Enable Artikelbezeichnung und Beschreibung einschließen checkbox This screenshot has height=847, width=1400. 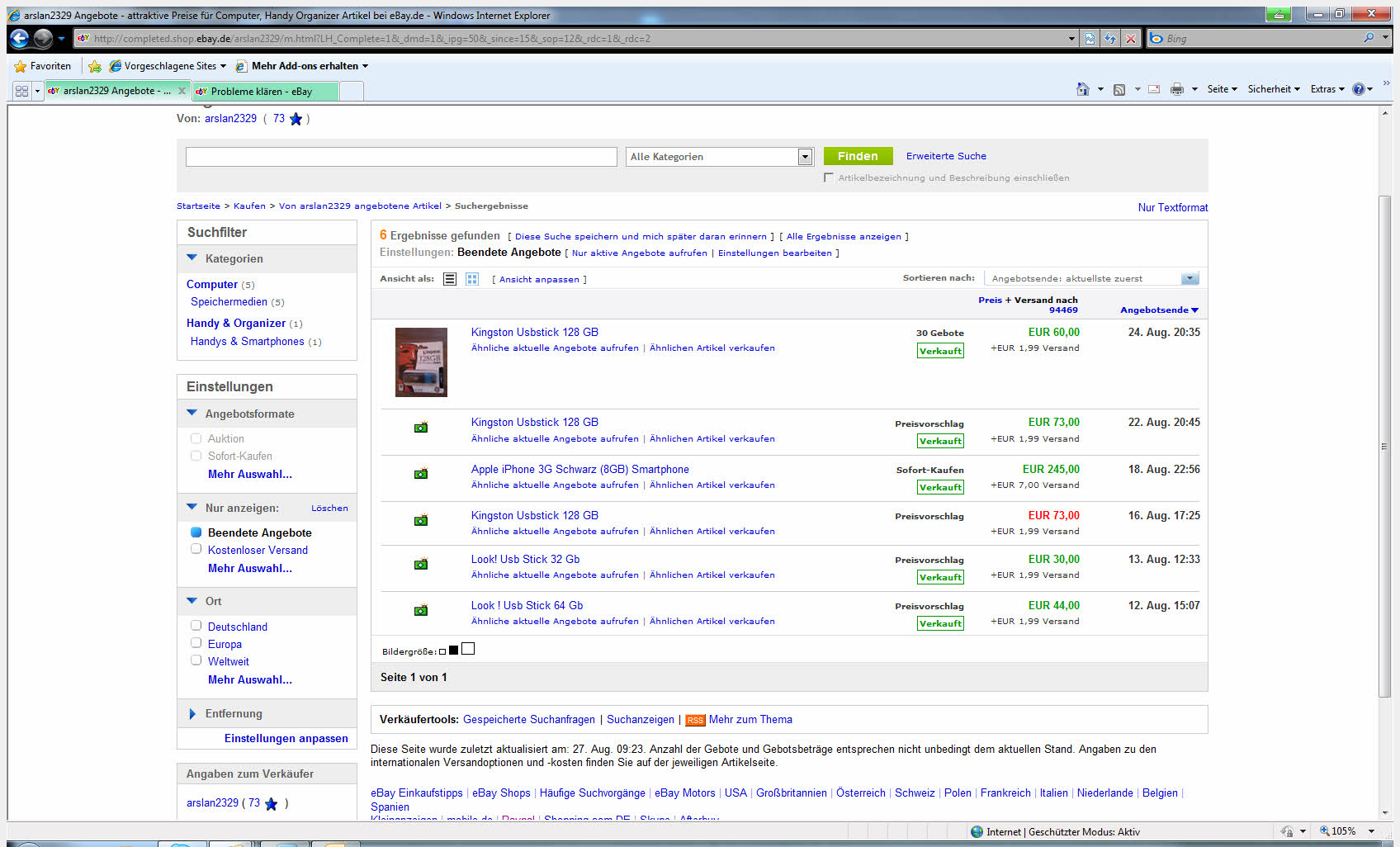(x=829, y=177)
